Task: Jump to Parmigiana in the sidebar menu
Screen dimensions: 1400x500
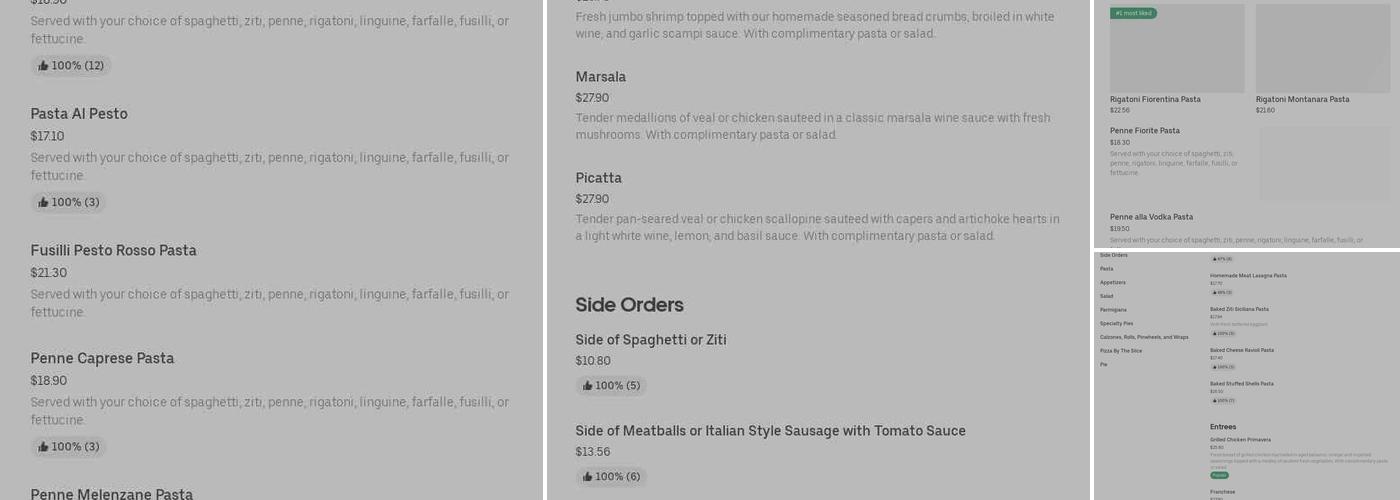Action: tap(1112, 310)
